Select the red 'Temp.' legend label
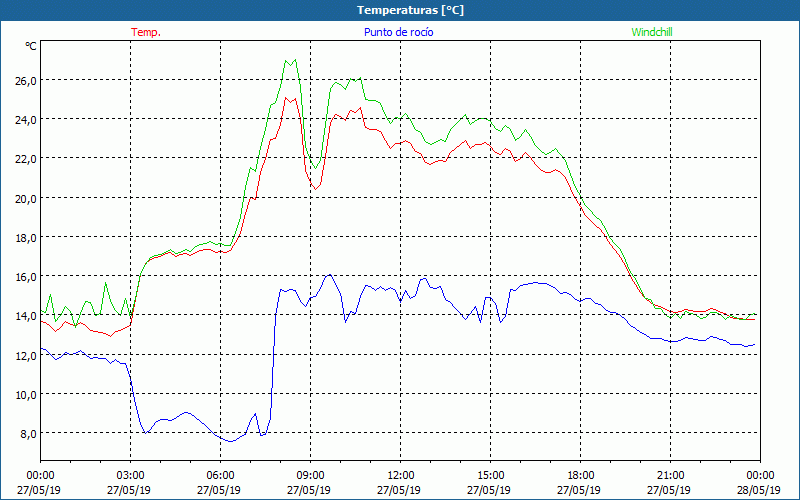The width and height of the screenshot is (800, 500). click(146, 32)
